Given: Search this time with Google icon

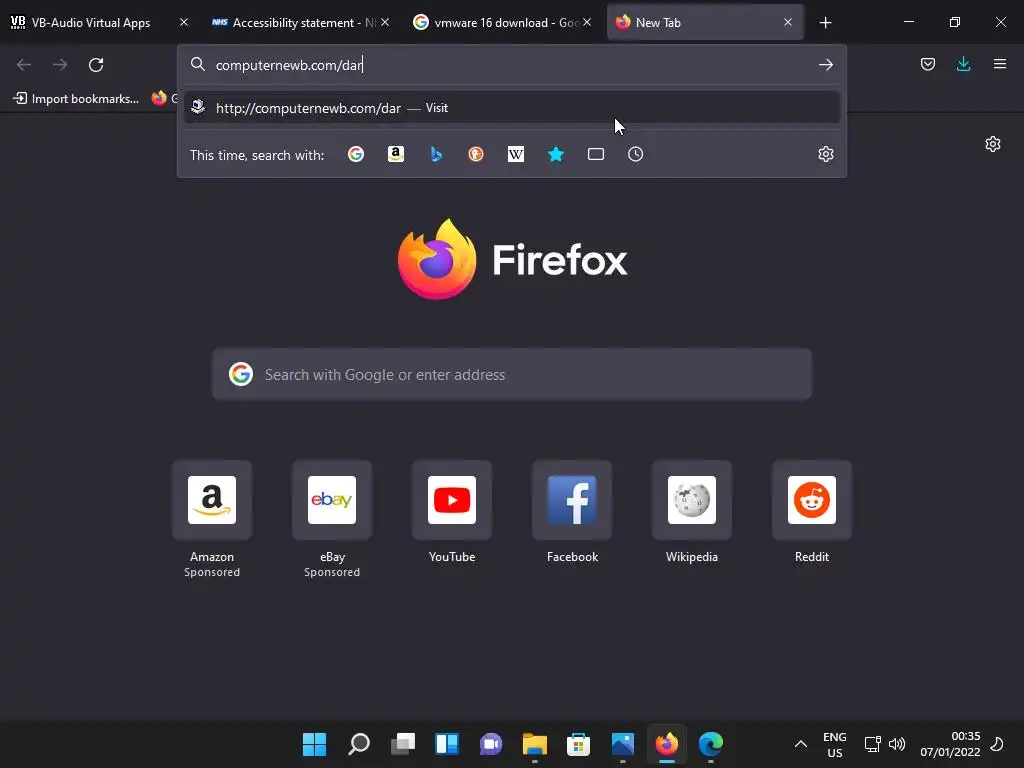Looking at the screenshot, I should tap(356, 154).
